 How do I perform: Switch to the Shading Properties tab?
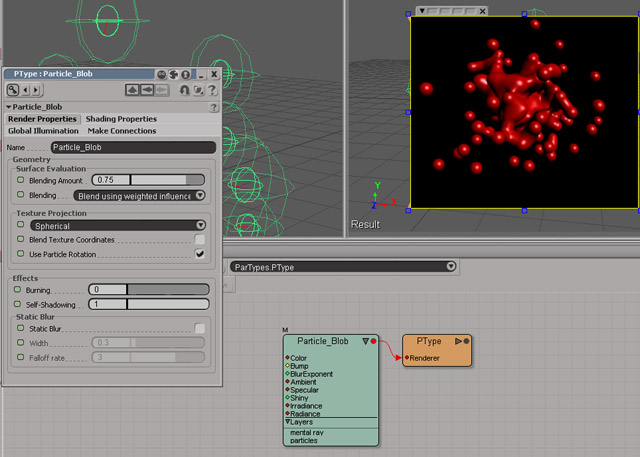(x=121, y=119)
